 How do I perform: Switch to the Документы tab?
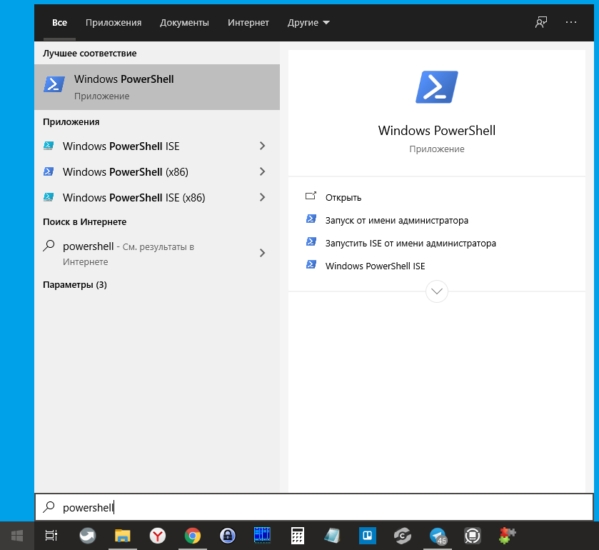point(184,23)
